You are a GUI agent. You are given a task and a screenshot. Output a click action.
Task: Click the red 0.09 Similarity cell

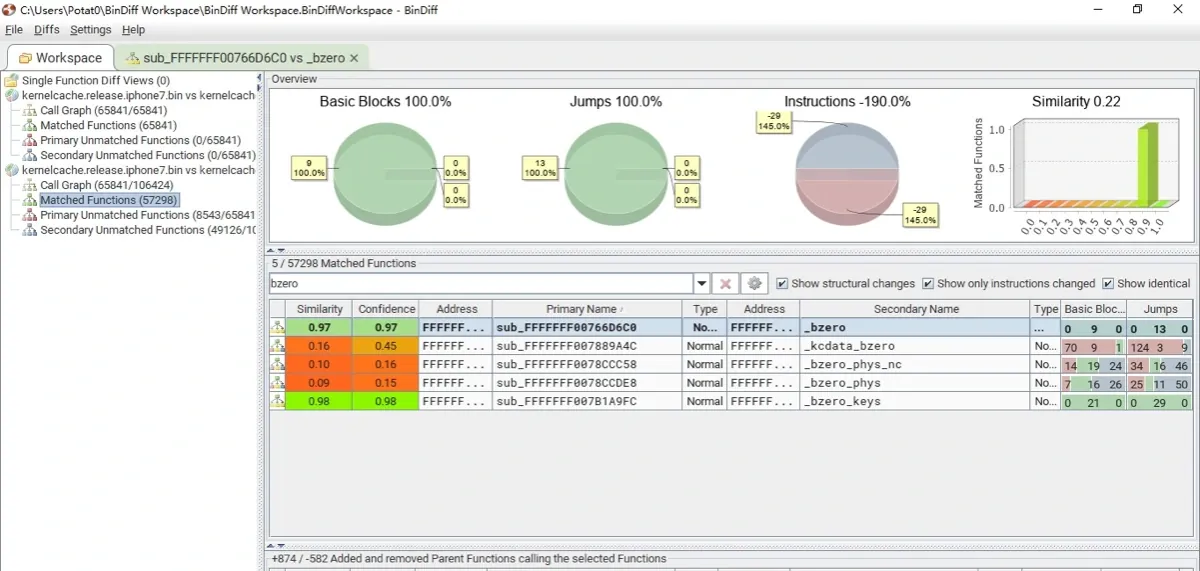coord(319,383)
